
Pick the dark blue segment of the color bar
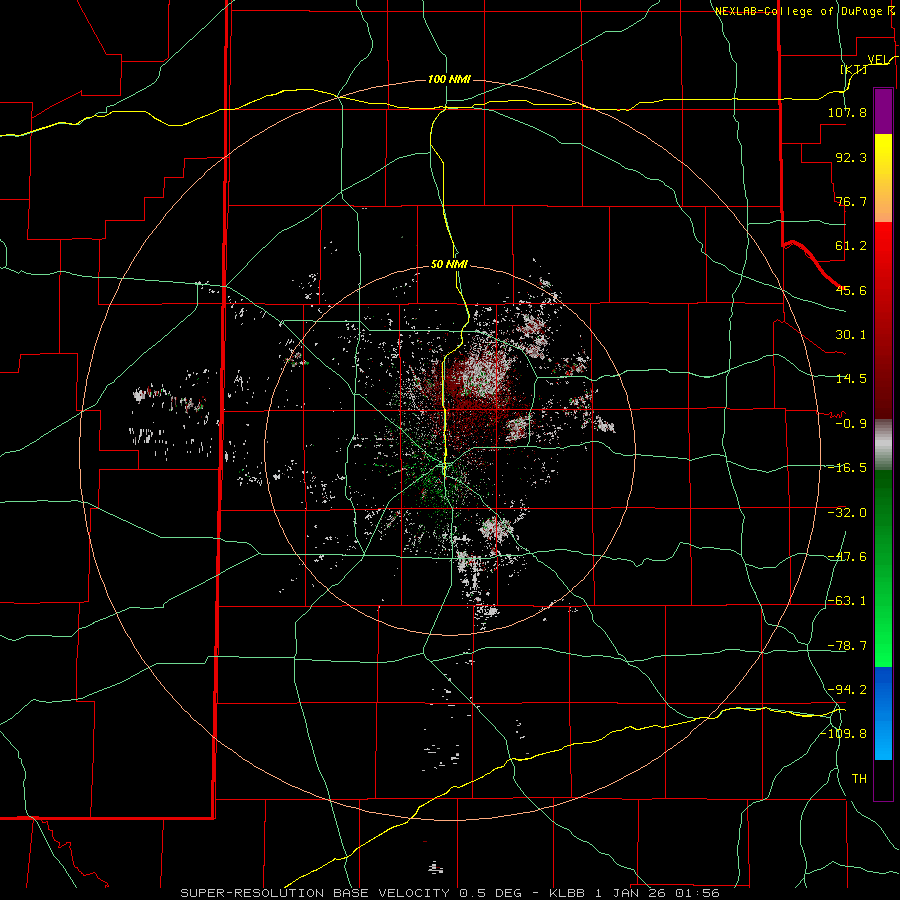[883, 689]
